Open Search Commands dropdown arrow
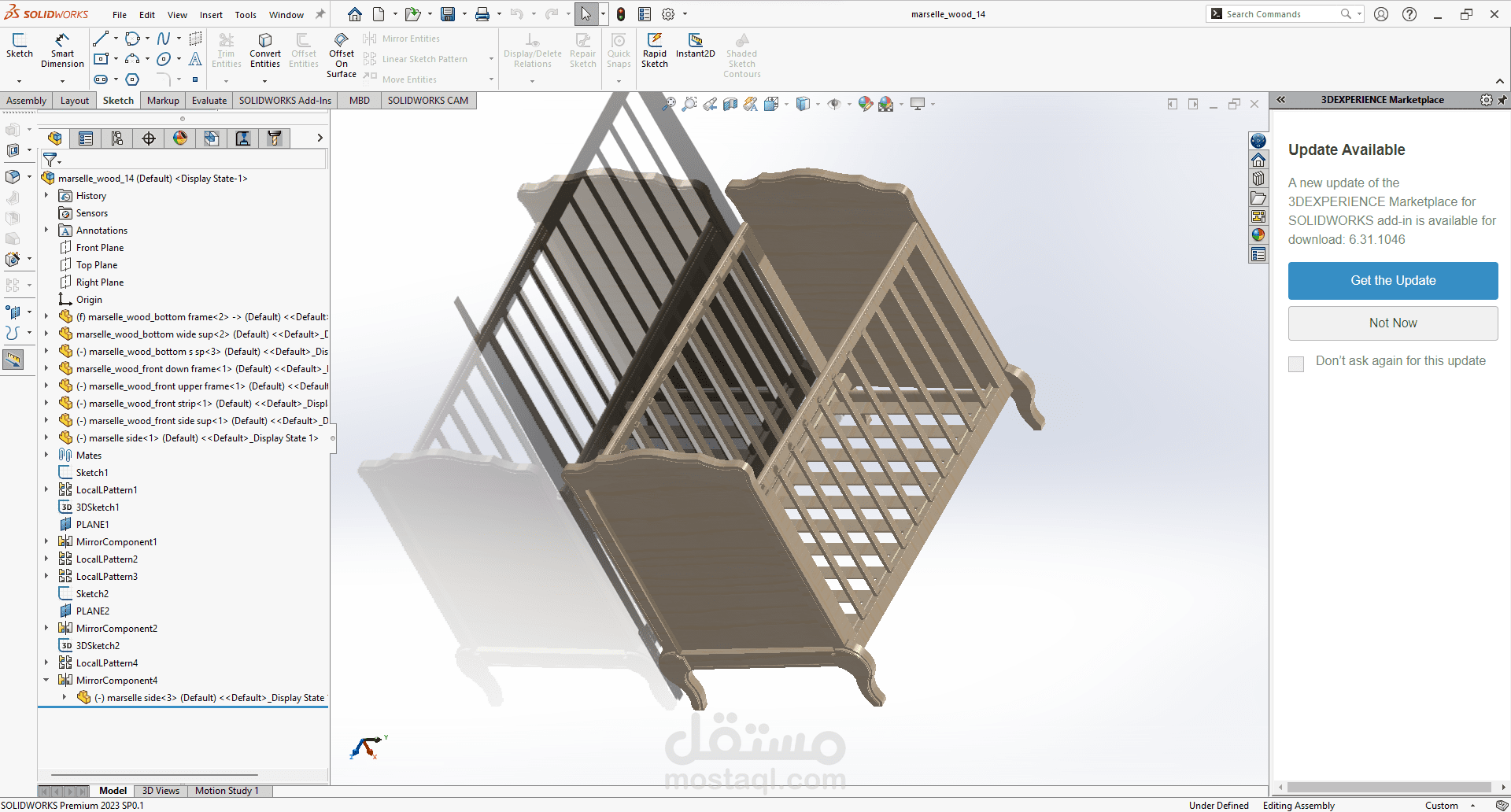Viewport: 1511px width, 812px height. (x=1359, y=14)
